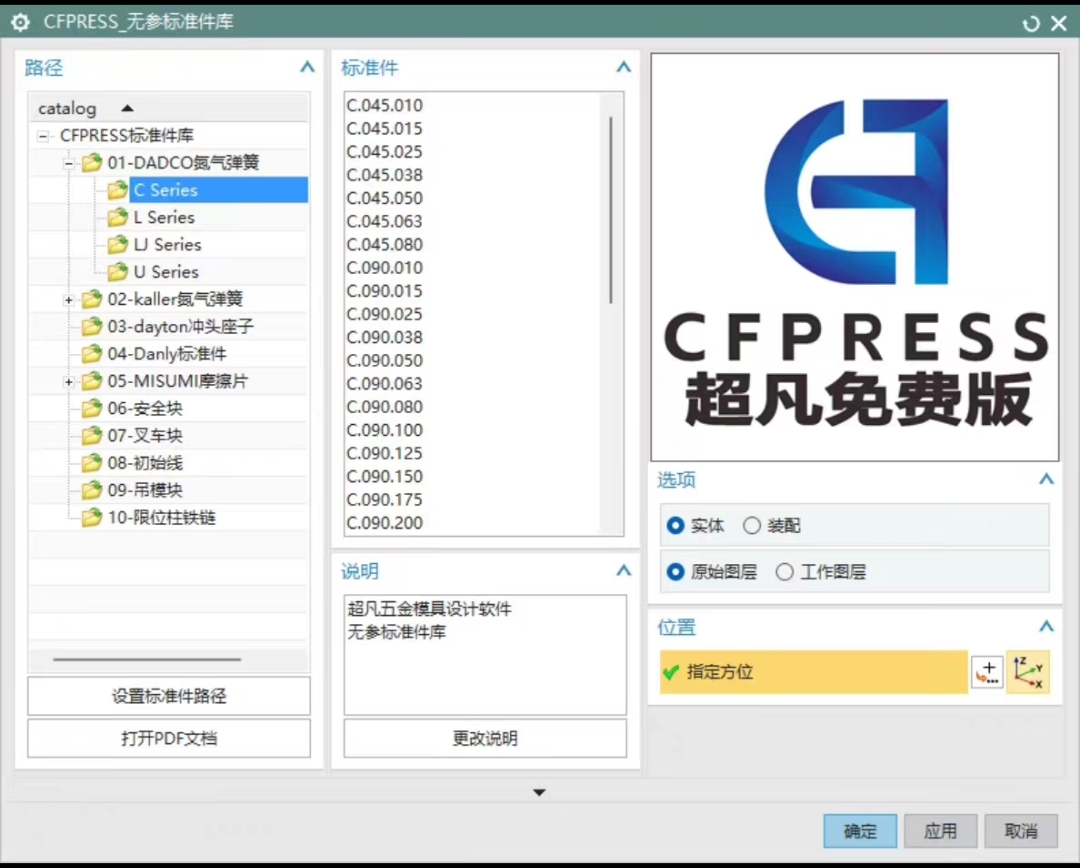
Task: Click the folder icon of C Series
Action: [x=118, y=190]
